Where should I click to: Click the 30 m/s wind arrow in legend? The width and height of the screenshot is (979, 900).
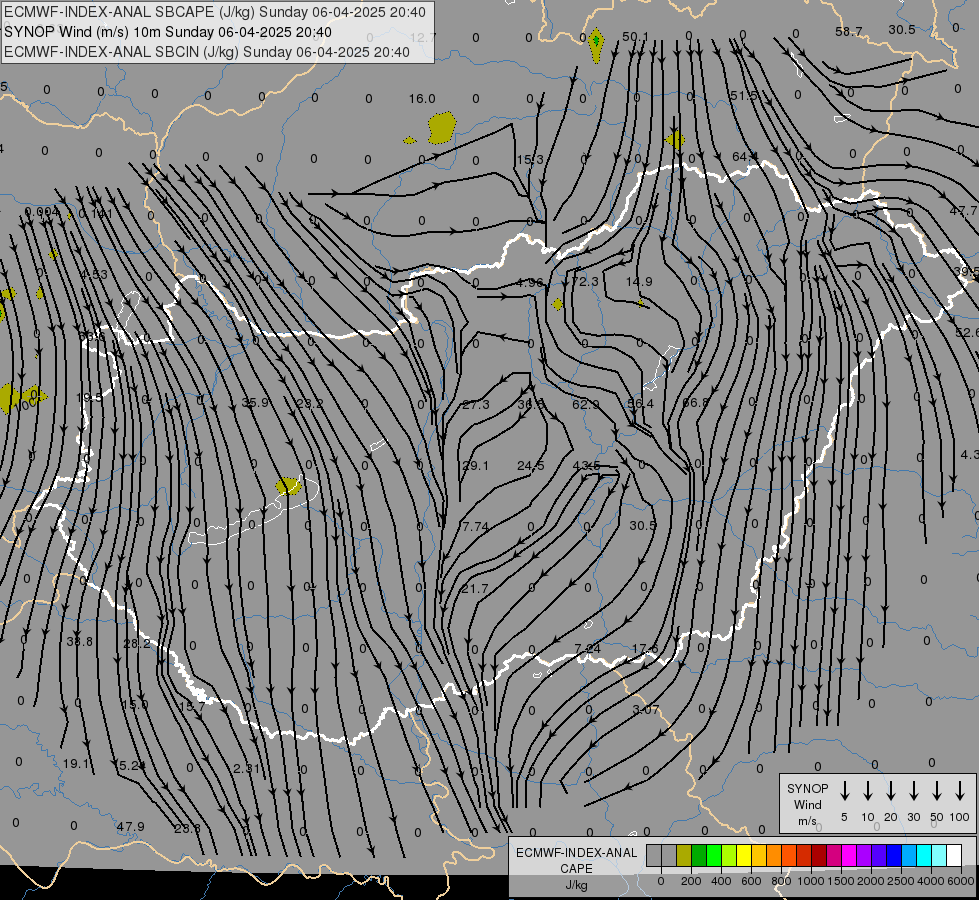(x=913, y=791)
